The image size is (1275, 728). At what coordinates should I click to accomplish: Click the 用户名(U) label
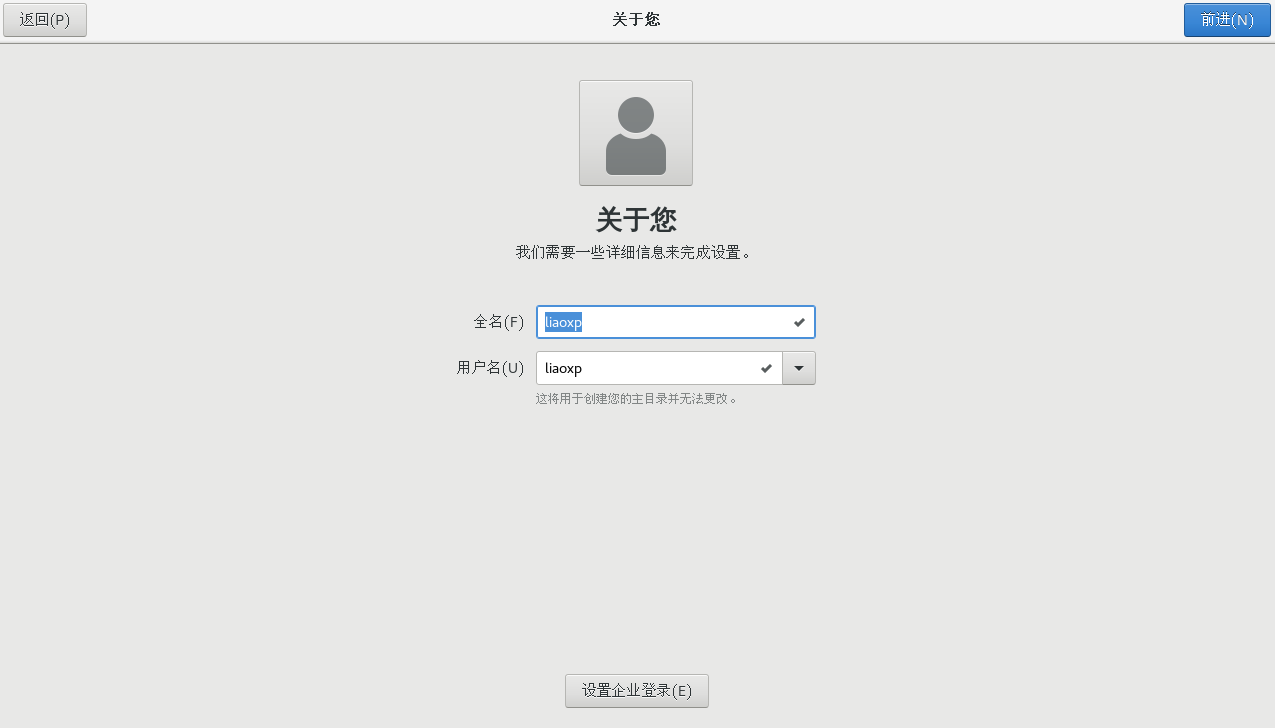pyautogui.click(x=490, y=368)
